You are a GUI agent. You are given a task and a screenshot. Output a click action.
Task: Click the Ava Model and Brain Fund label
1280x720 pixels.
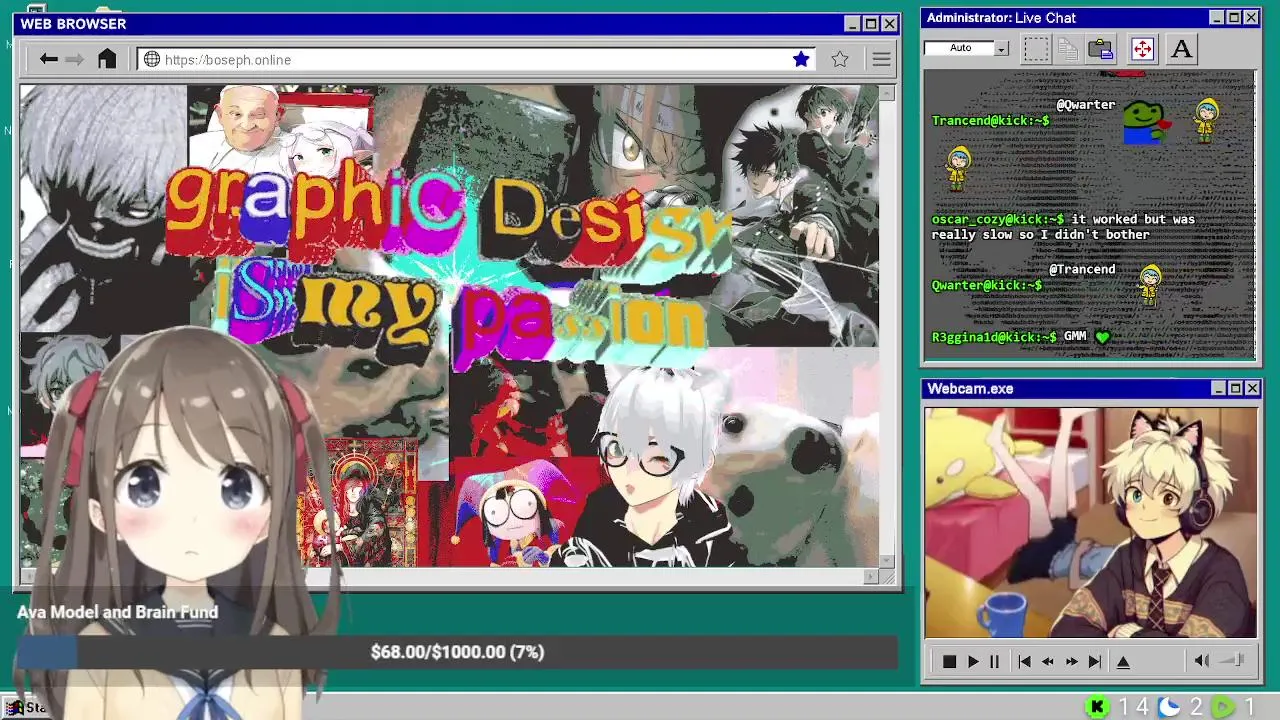[117, 612]
